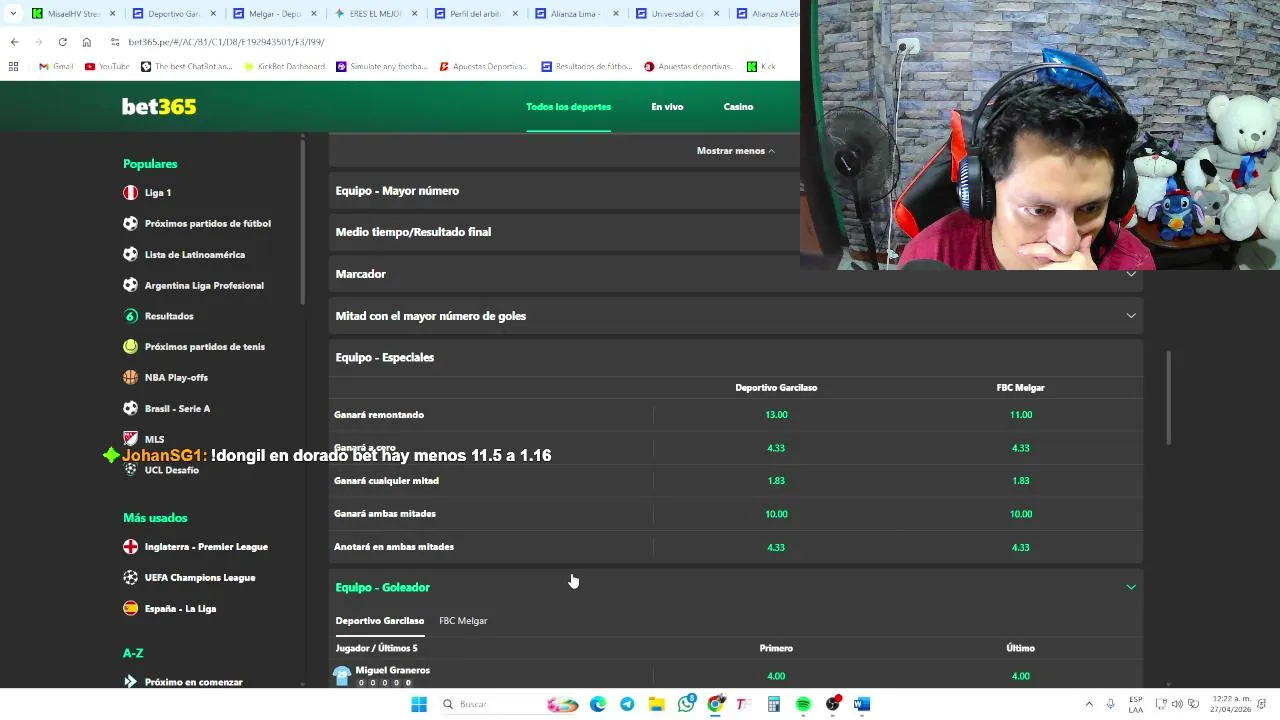Switch to En vivo tab
Image resolution: width=1280 pixels, height=720 pixels.
tap(667, 107)
